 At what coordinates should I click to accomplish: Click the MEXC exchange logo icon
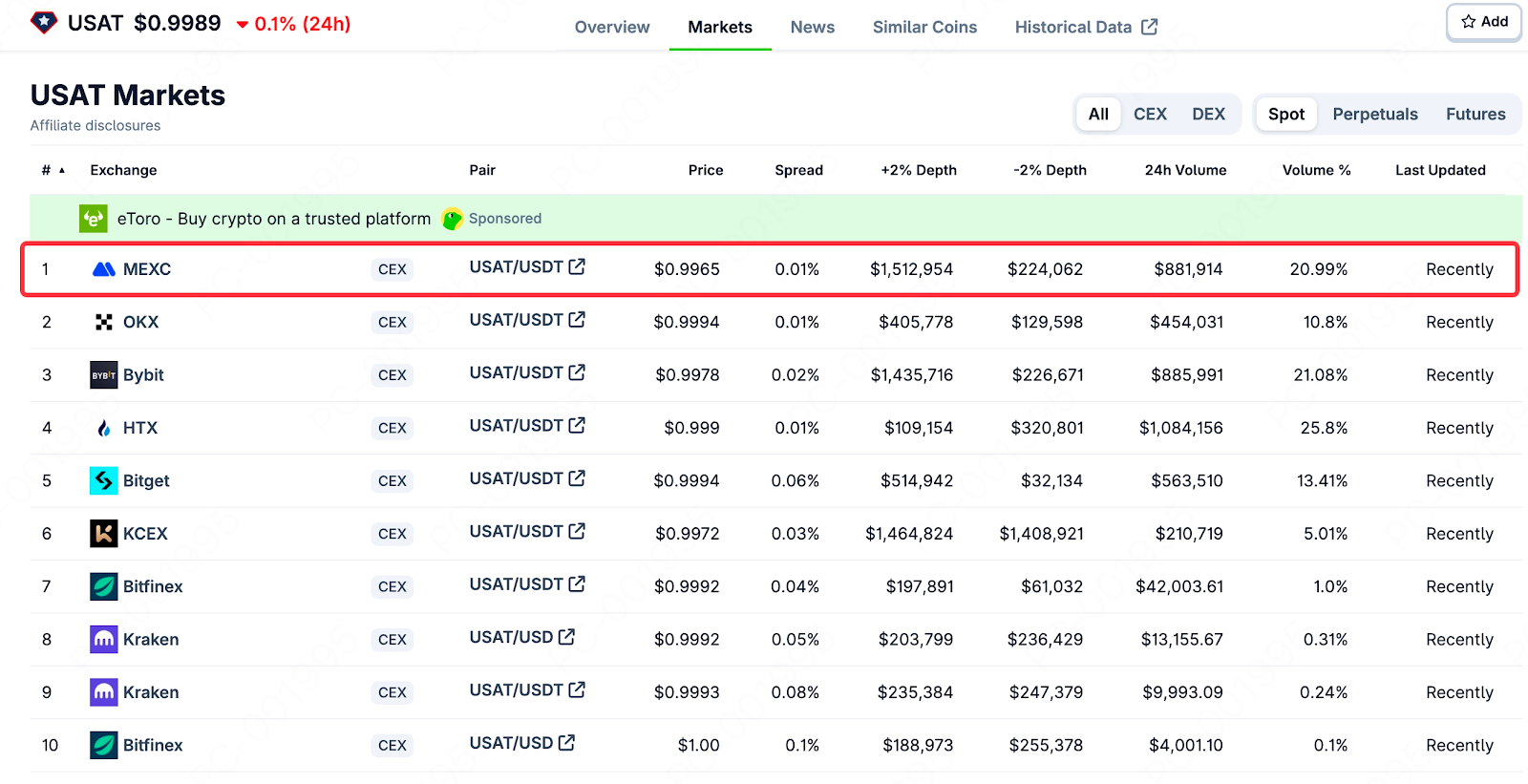[103, 269]
